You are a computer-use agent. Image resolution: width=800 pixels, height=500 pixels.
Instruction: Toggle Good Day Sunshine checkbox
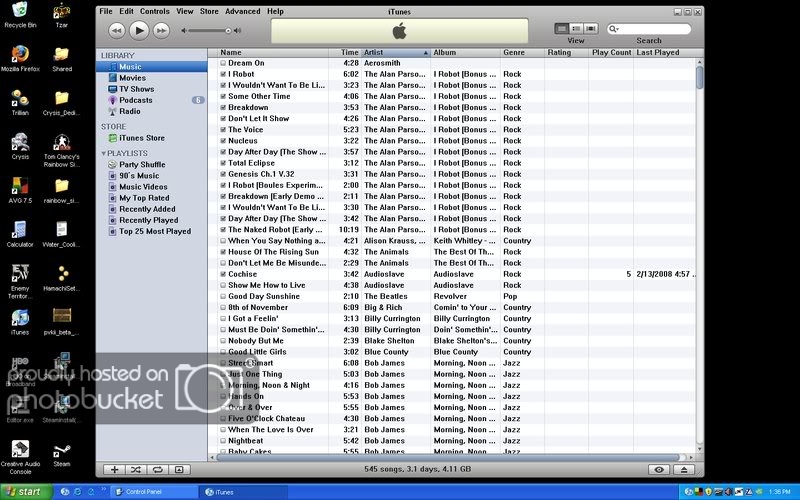pyautogui.click(x=223, y=296)
